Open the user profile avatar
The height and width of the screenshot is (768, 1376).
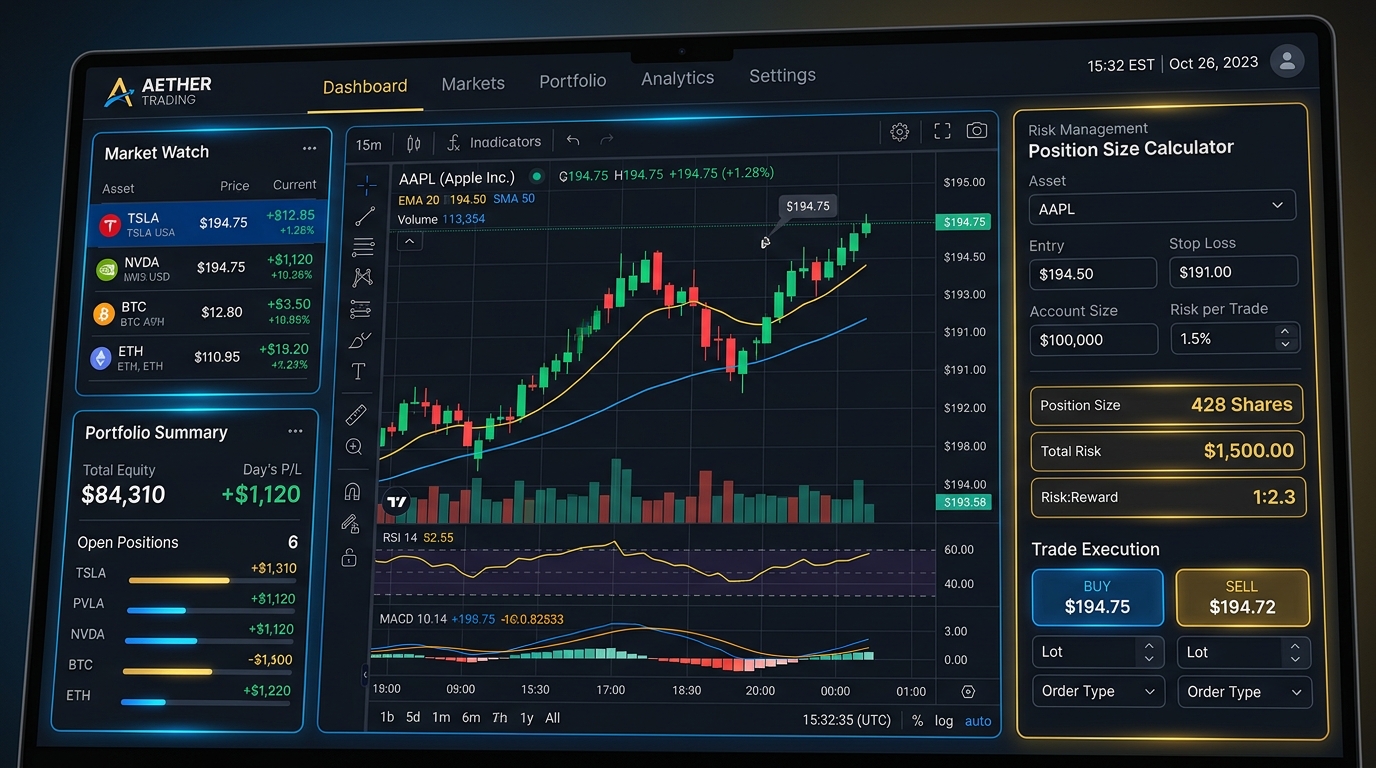[x=1287, y=60]
